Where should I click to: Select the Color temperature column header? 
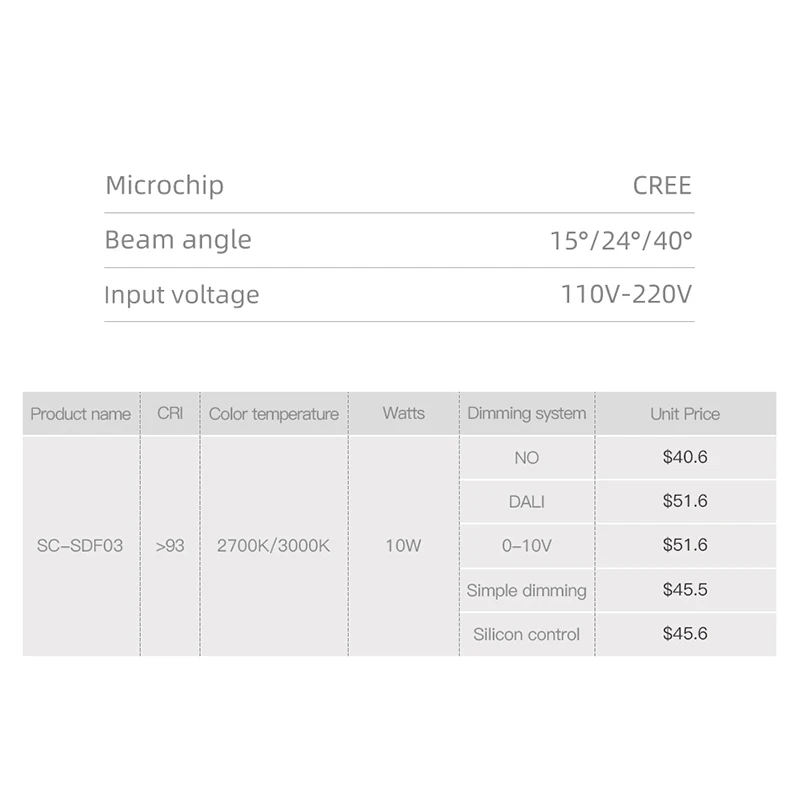tap(273, 414)
